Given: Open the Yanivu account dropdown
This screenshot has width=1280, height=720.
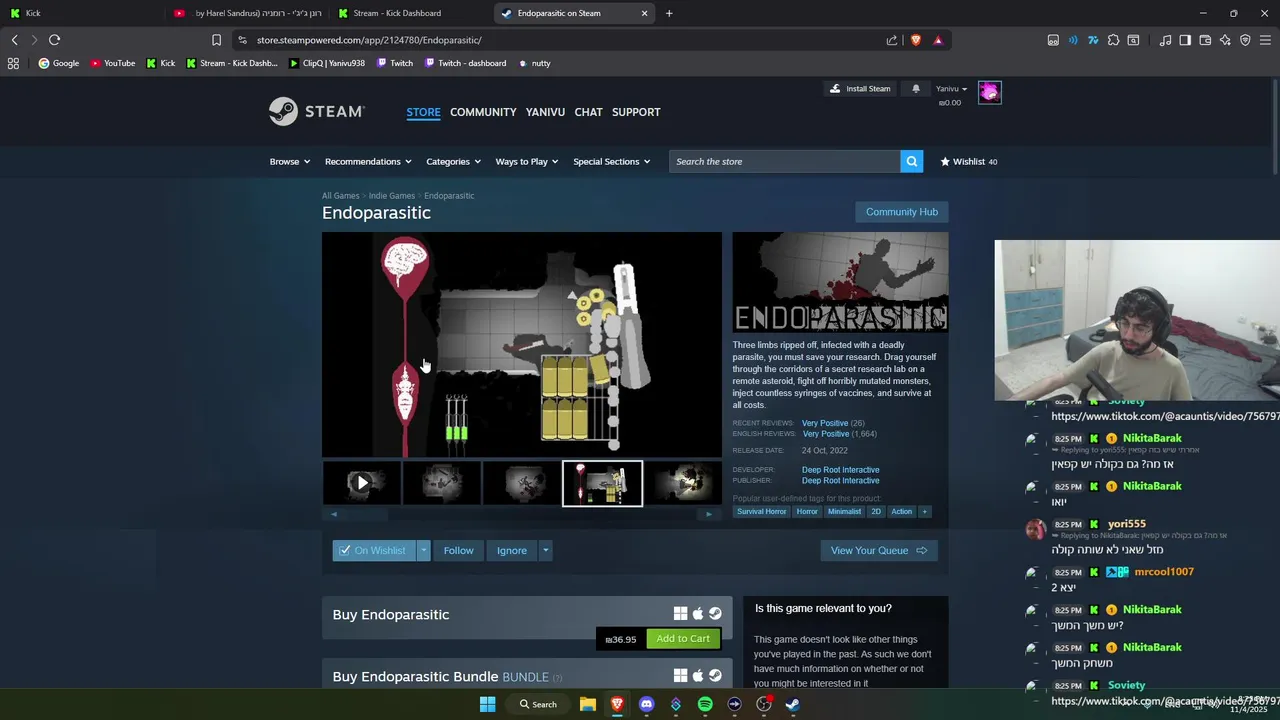Looking at the screenshot, I should [951, 89].
